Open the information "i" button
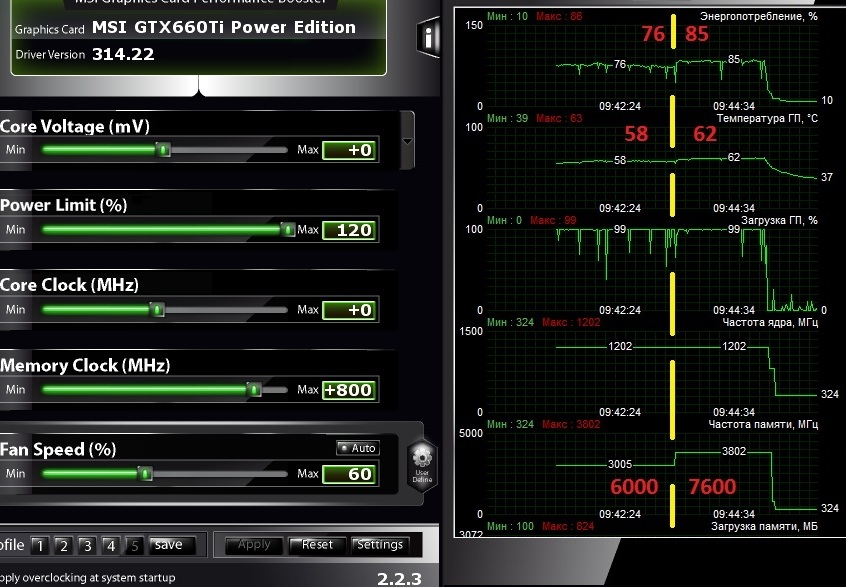The height and width of the screenshot is (587, 846). click(429, 38)
